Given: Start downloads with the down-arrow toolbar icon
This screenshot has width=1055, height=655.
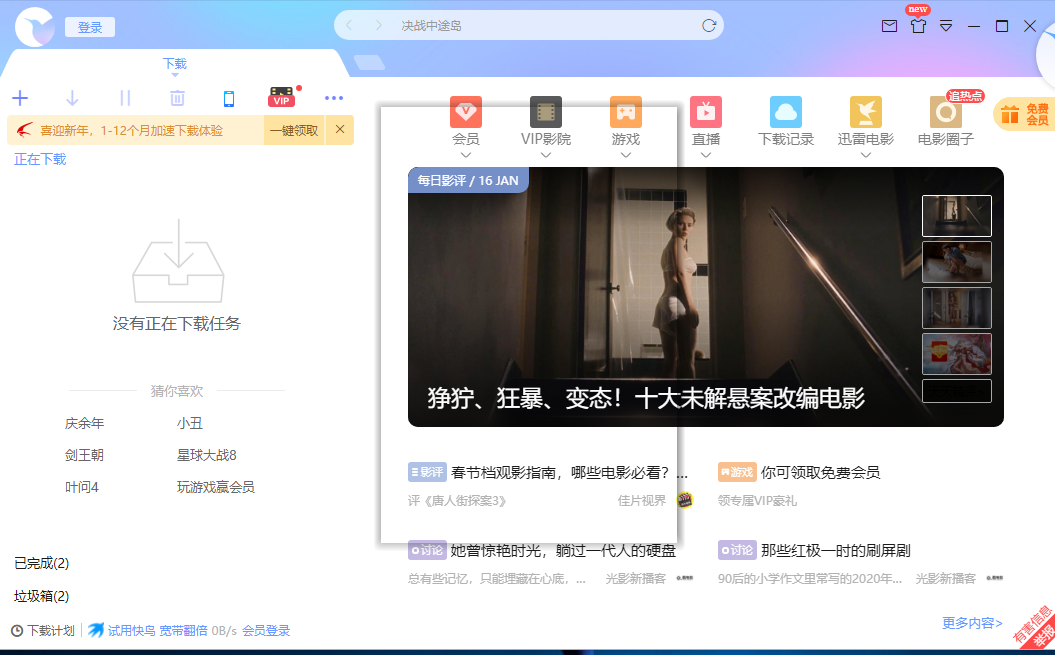Looking at the screenshot, I should [x=72, y=98].
